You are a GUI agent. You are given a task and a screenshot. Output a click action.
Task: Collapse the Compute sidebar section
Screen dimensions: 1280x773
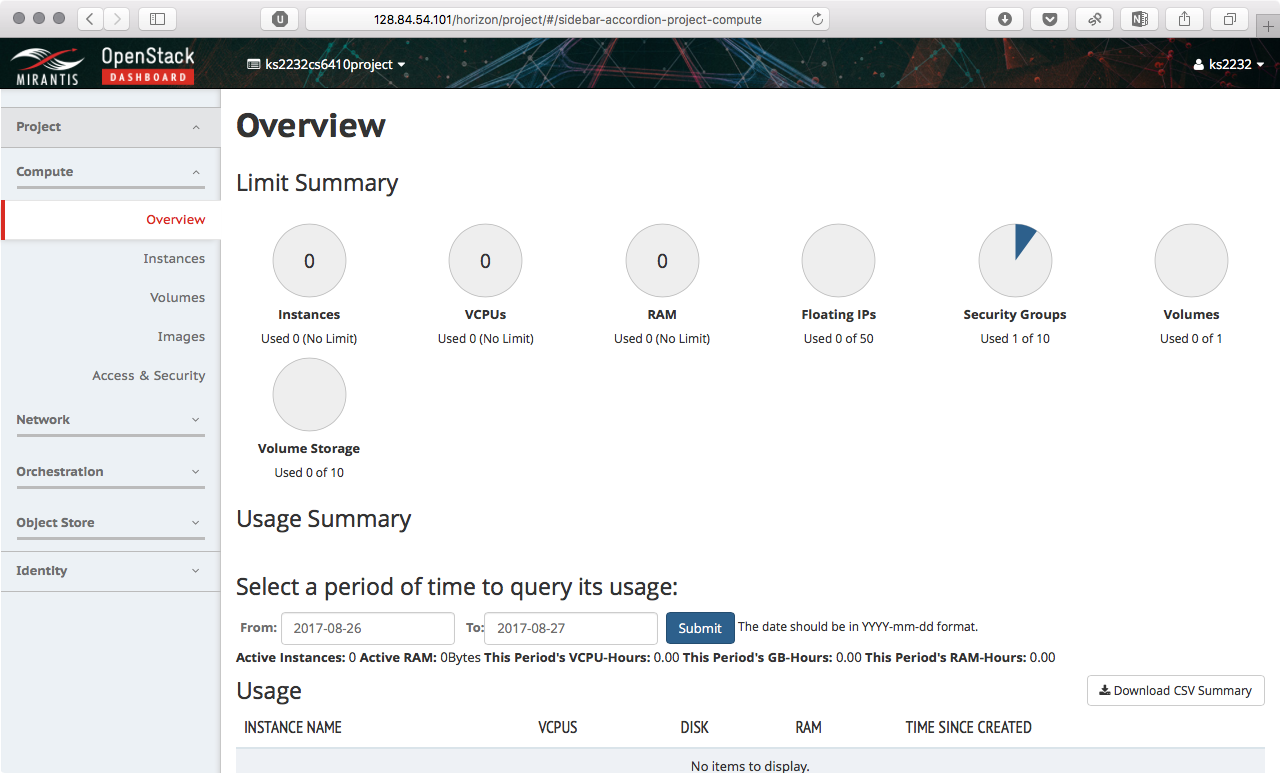[110, 172]
